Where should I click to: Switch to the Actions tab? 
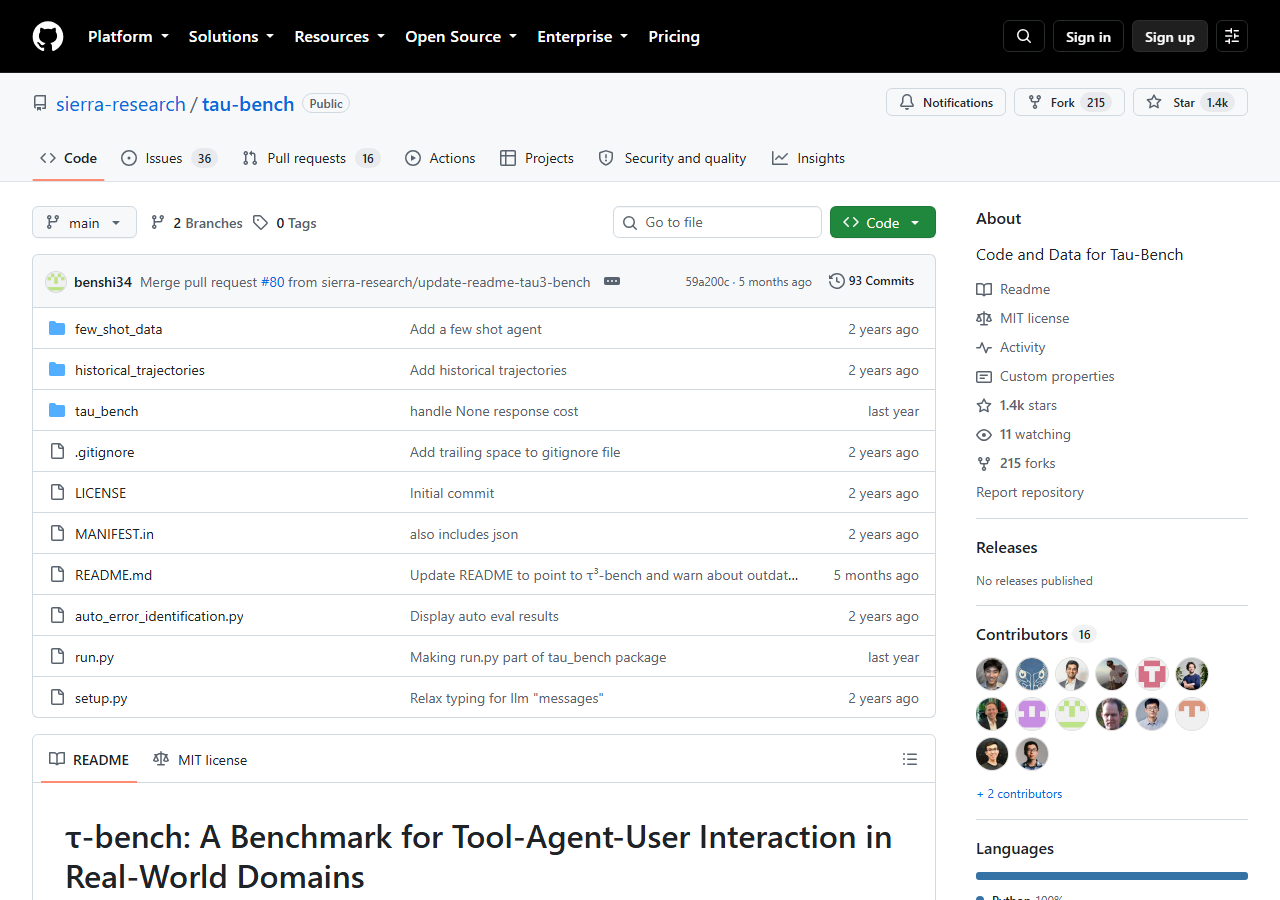[440, 158]
